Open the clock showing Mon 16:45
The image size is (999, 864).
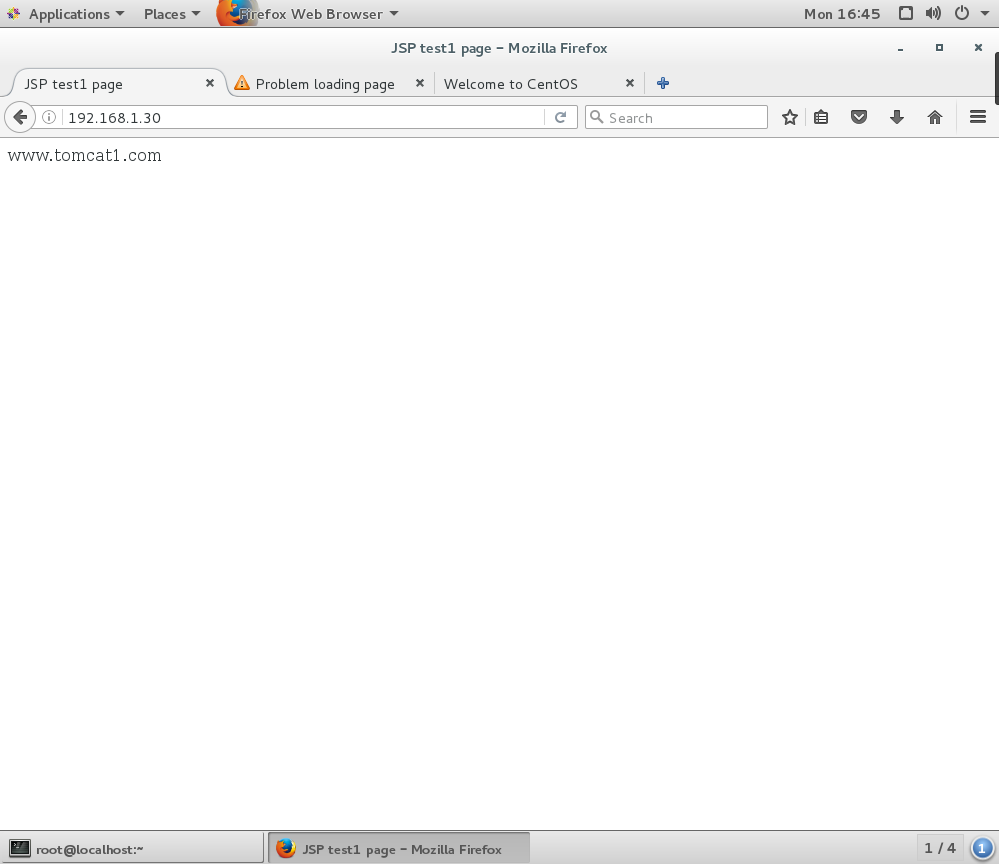(x=842, y=13)
